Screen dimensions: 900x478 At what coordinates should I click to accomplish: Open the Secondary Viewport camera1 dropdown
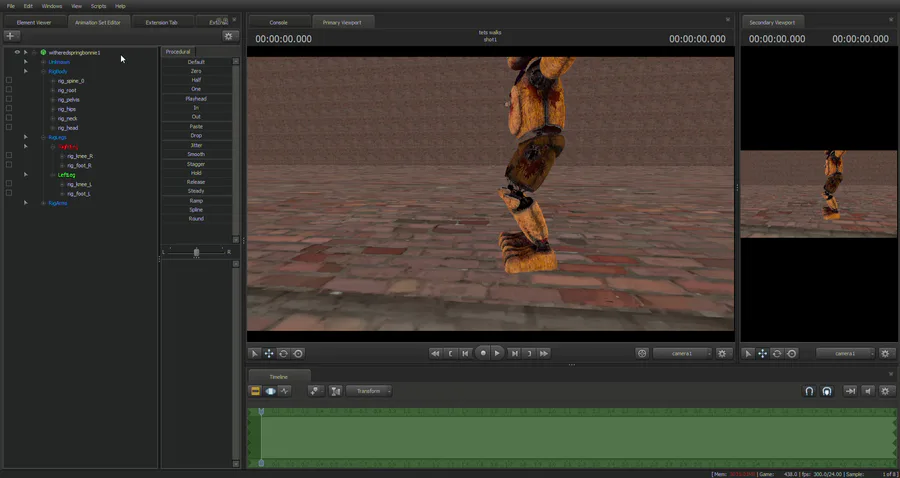[x=845, y=353]
